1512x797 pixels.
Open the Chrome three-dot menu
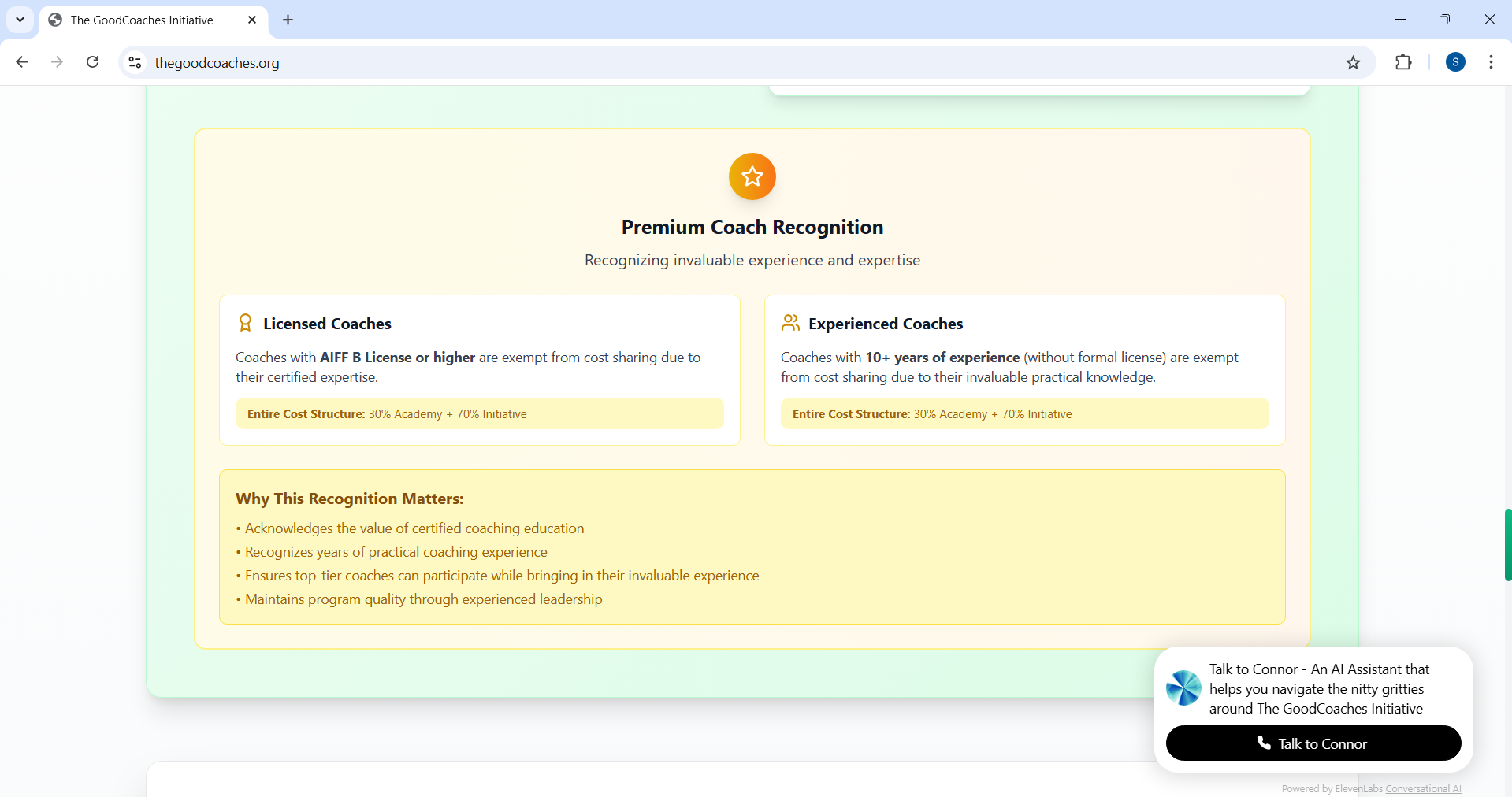click(x=1491, y=62)
